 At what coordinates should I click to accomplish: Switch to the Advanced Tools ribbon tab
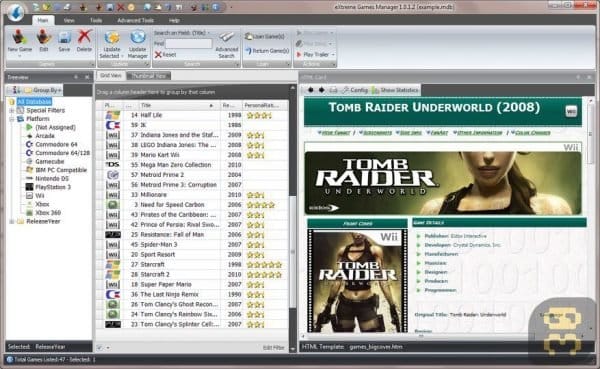tap(135, 20)
